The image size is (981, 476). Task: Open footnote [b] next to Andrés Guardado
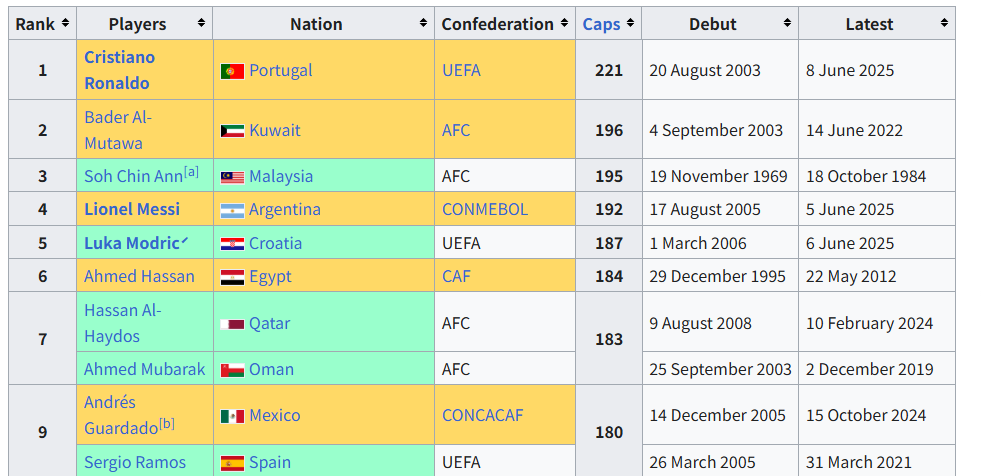coord(166,423)
